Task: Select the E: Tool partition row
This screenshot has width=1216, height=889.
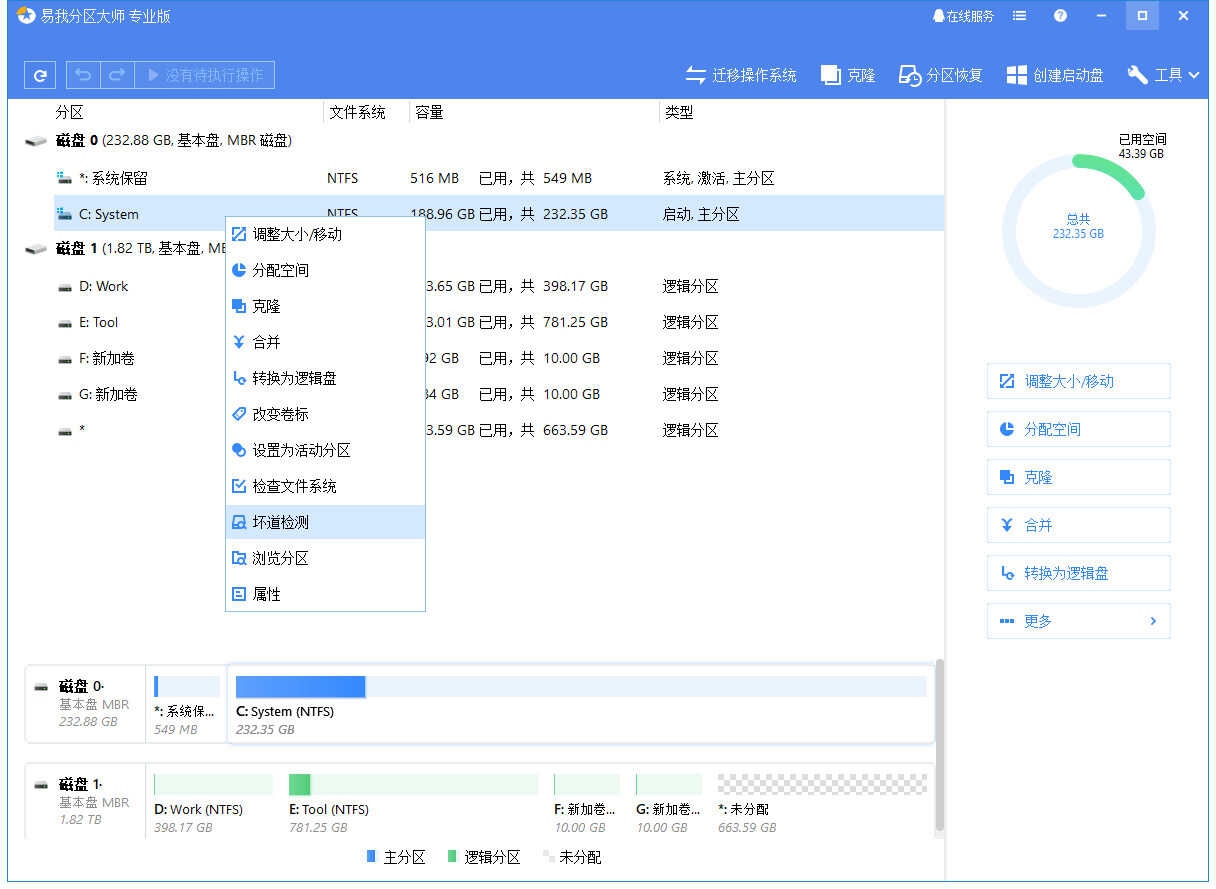Action: pos(498,322)
